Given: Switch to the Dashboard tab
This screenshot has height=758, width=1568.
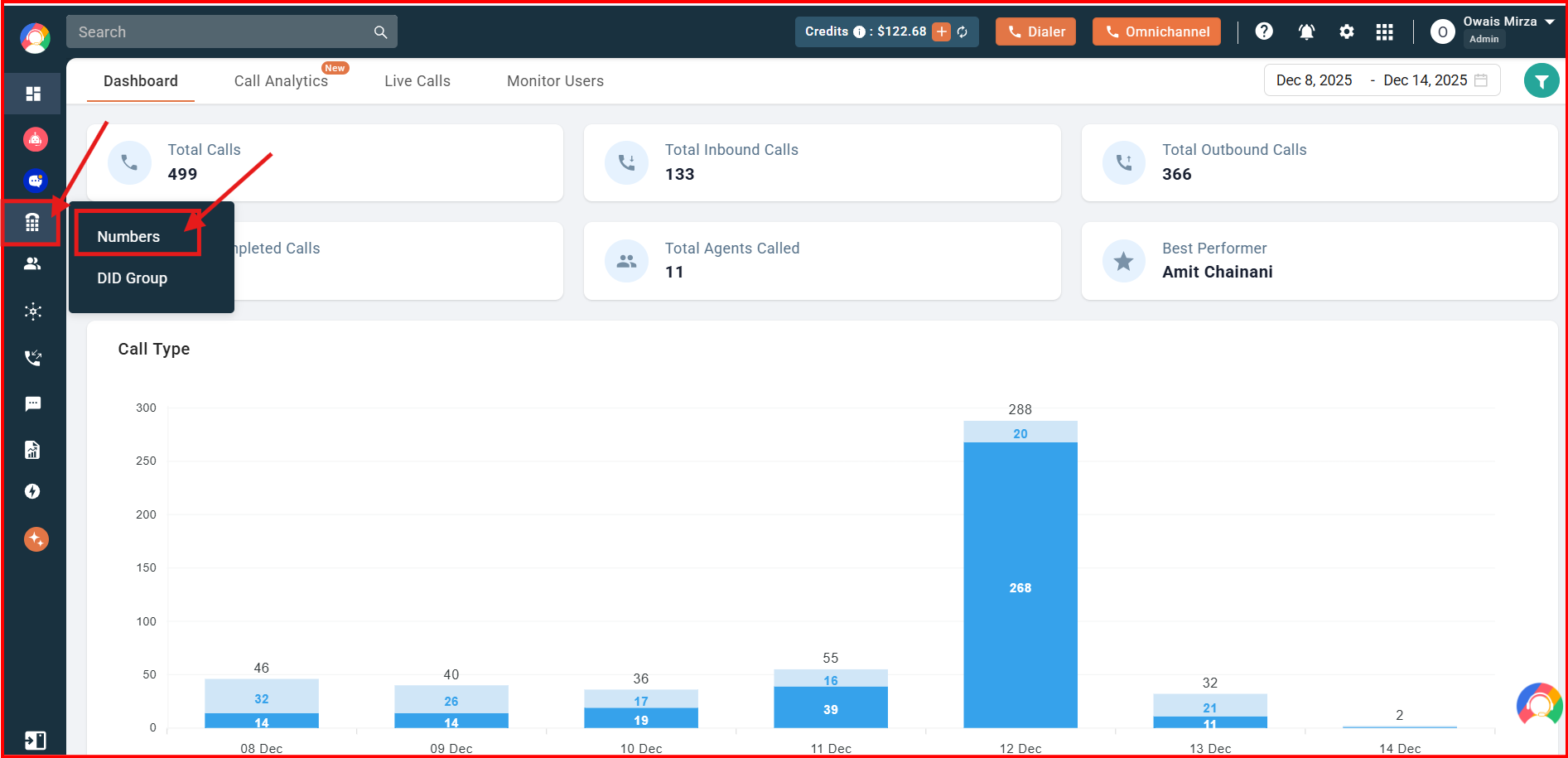Looking at the screenshot, I should click(x=141, y=81).
